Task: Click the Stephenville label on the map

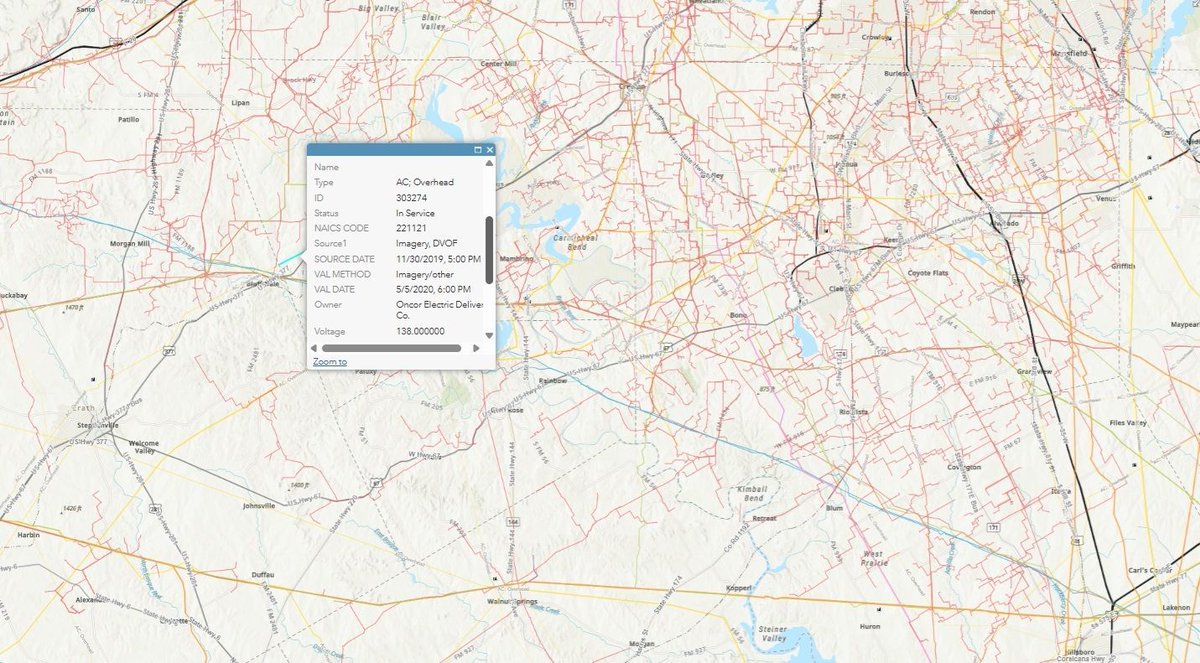Action: coord(97,425)
